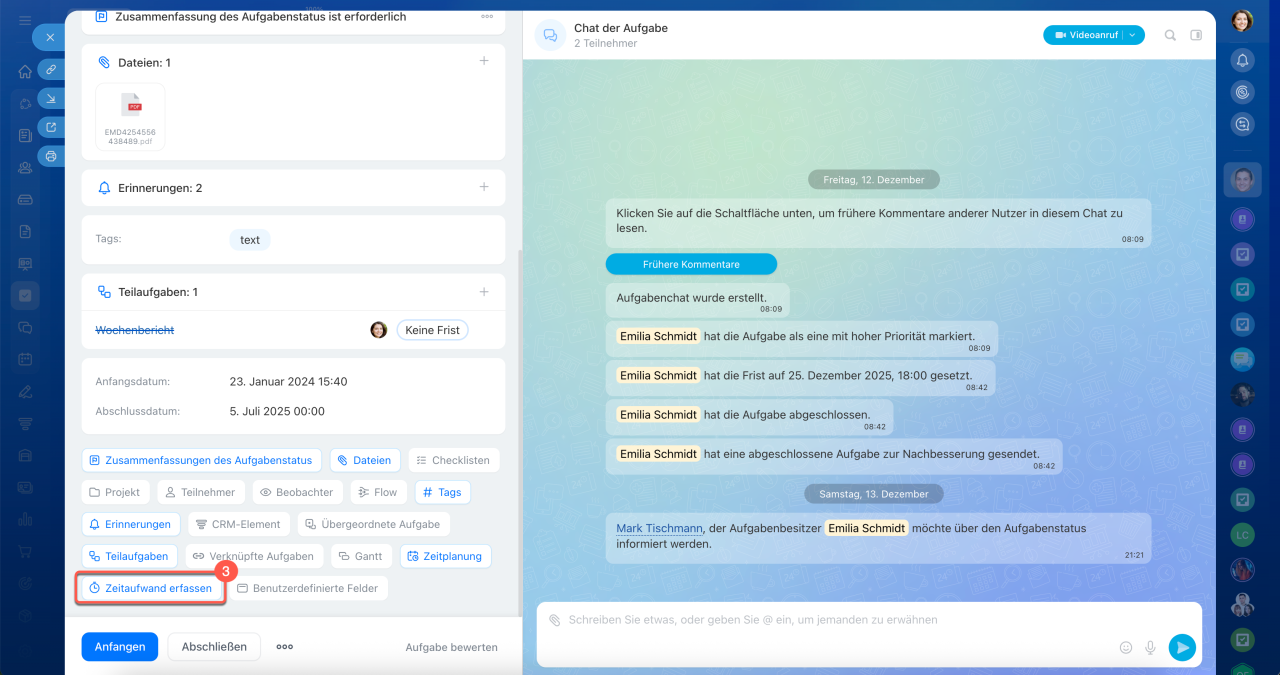This screenshot has width=1280, height=675.
Task: Open the three-dots menu next to Abschließen
Action: (x=285, y=647)
